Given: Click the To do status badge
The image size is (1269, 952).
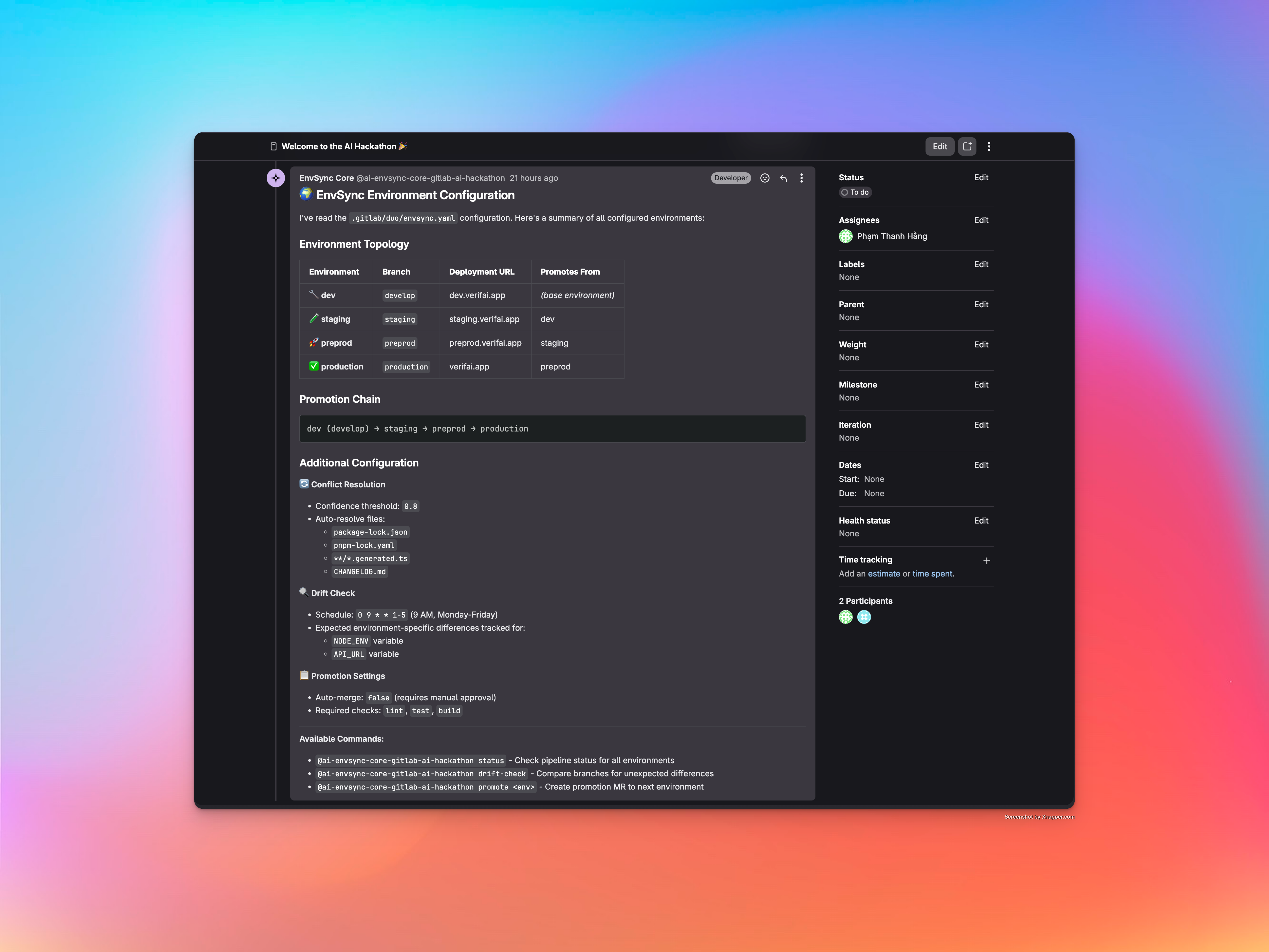Looking at the screenshot, I should (x=855, y=192).
